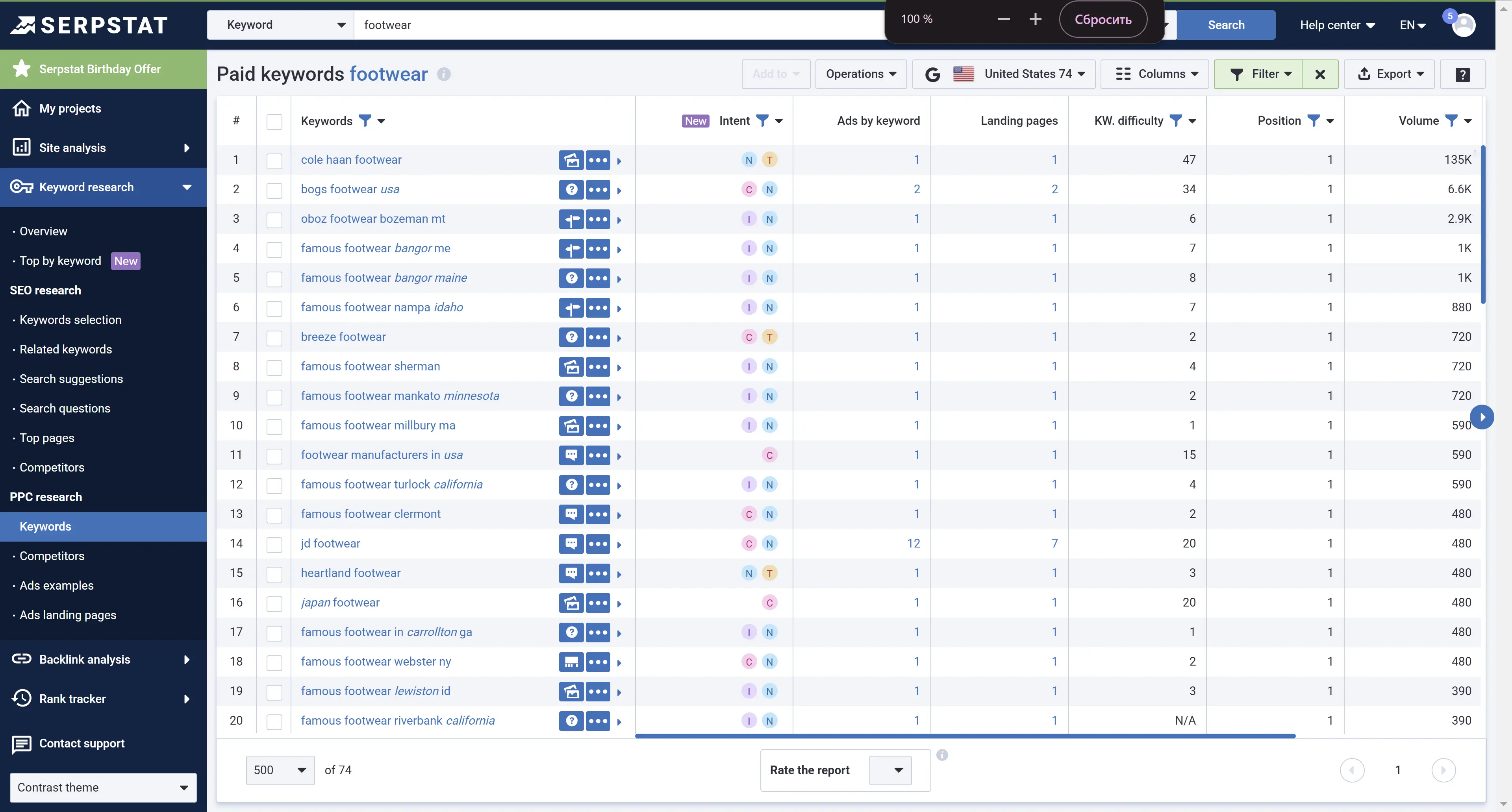Open the Rate the report dropdown
The image size is (1512, 812).
click(890, 770)
